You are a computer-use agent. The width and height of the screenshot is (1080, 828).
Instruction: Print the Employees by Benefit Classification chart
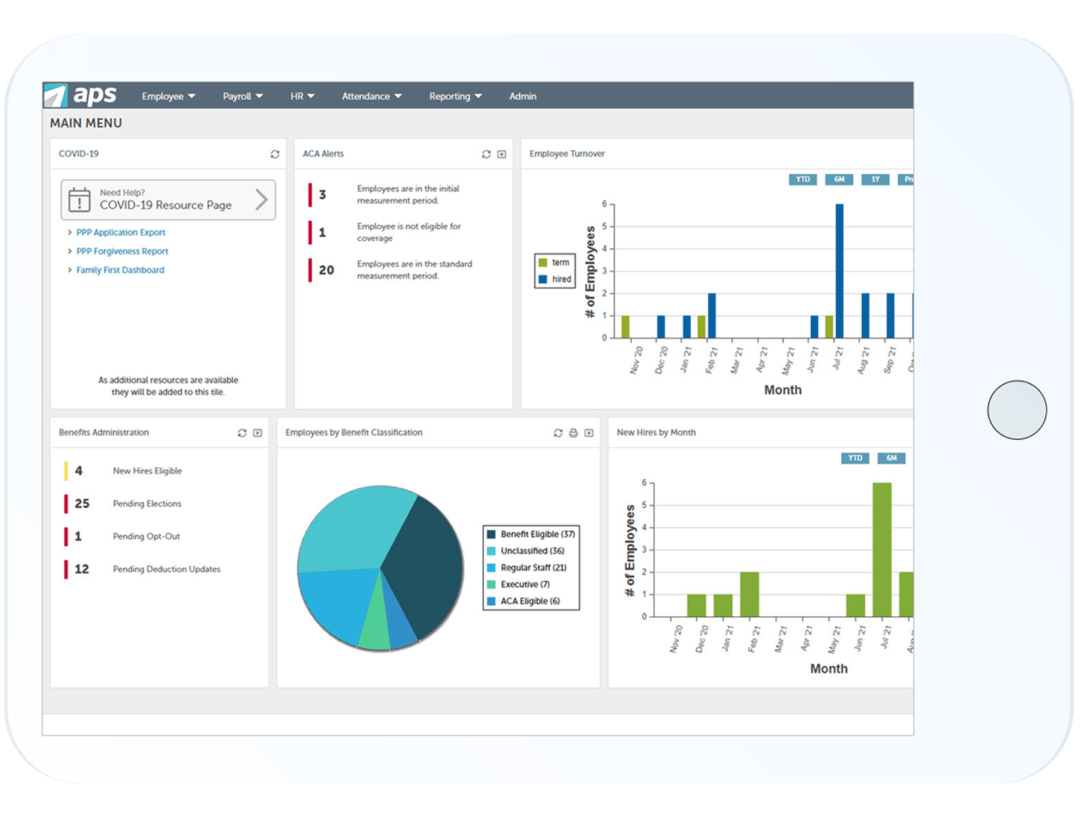[x=572, y=433]
